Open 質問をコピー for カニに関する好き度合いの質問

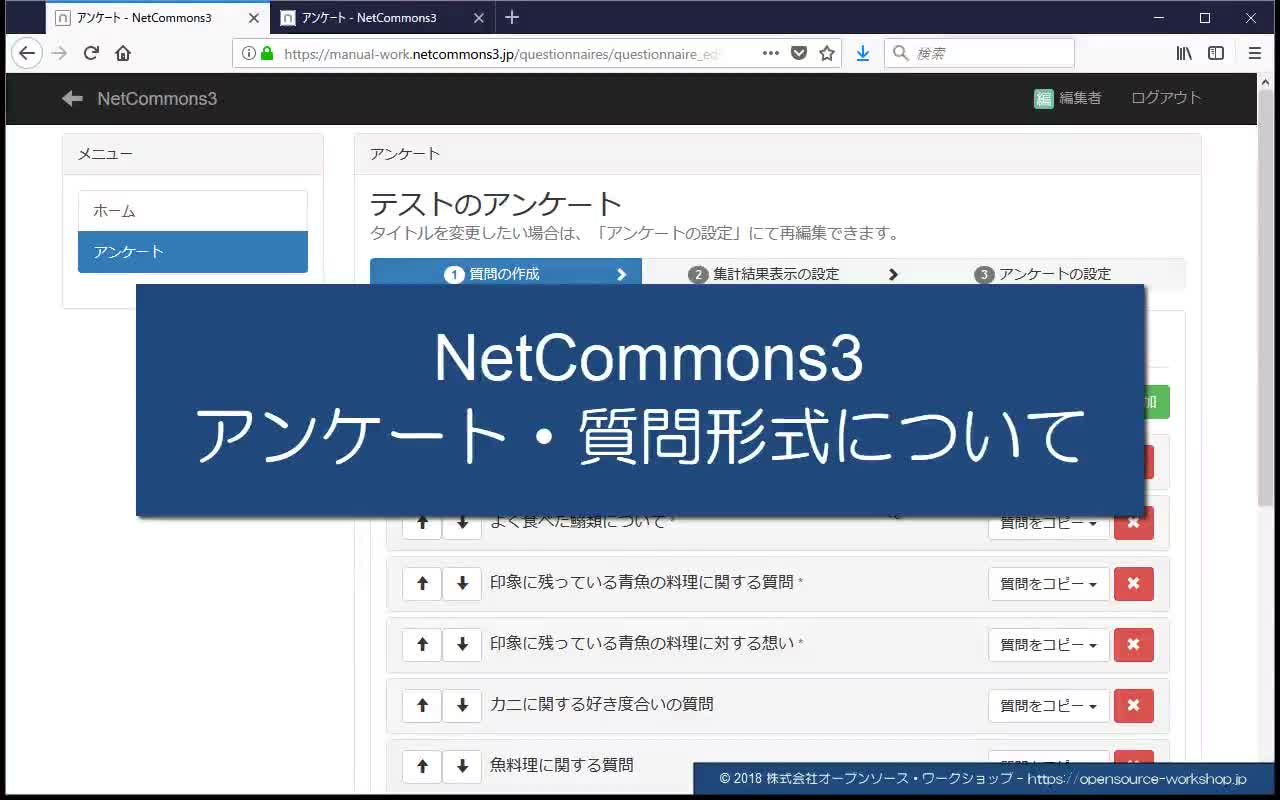click(1049, 706)
